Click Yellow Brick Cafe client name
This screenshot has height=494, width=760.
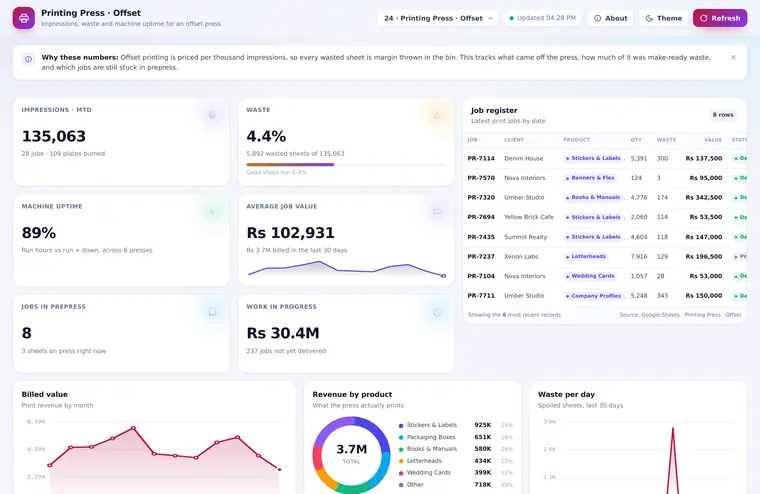click(529, 217)
